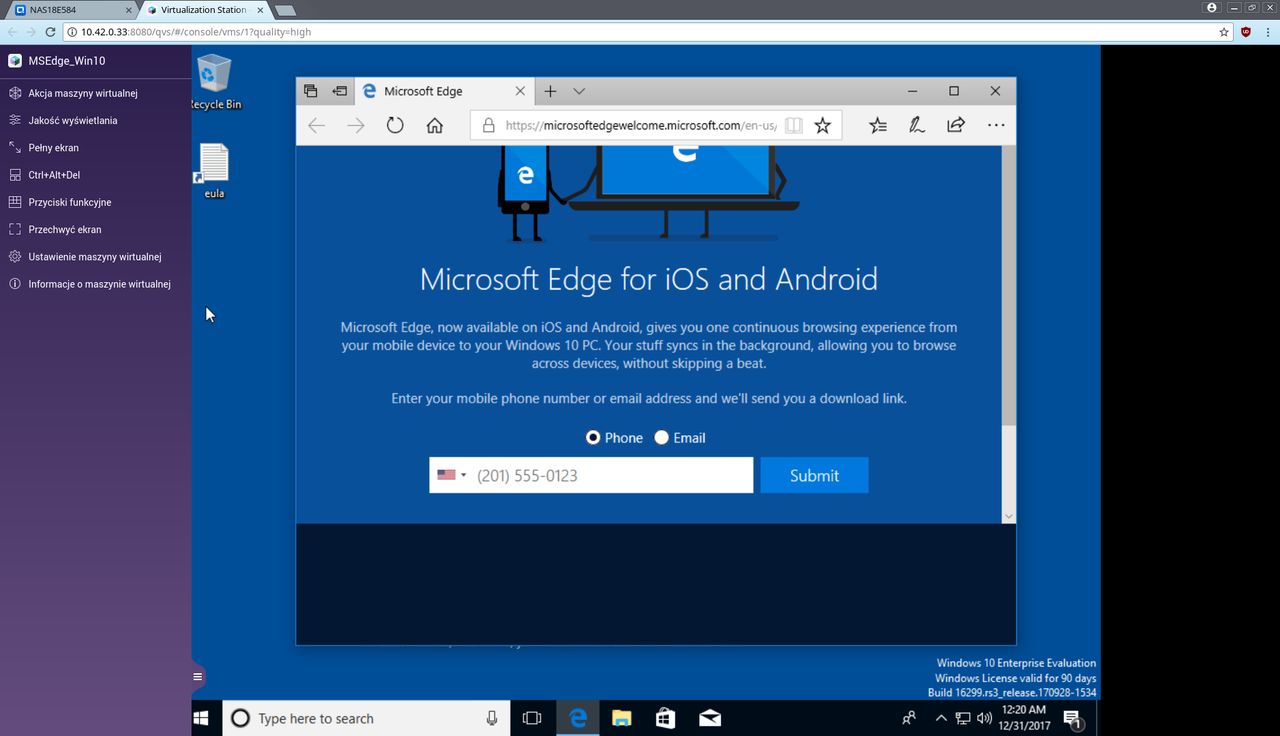Show Edge tab previews chevron

[579, 91]
